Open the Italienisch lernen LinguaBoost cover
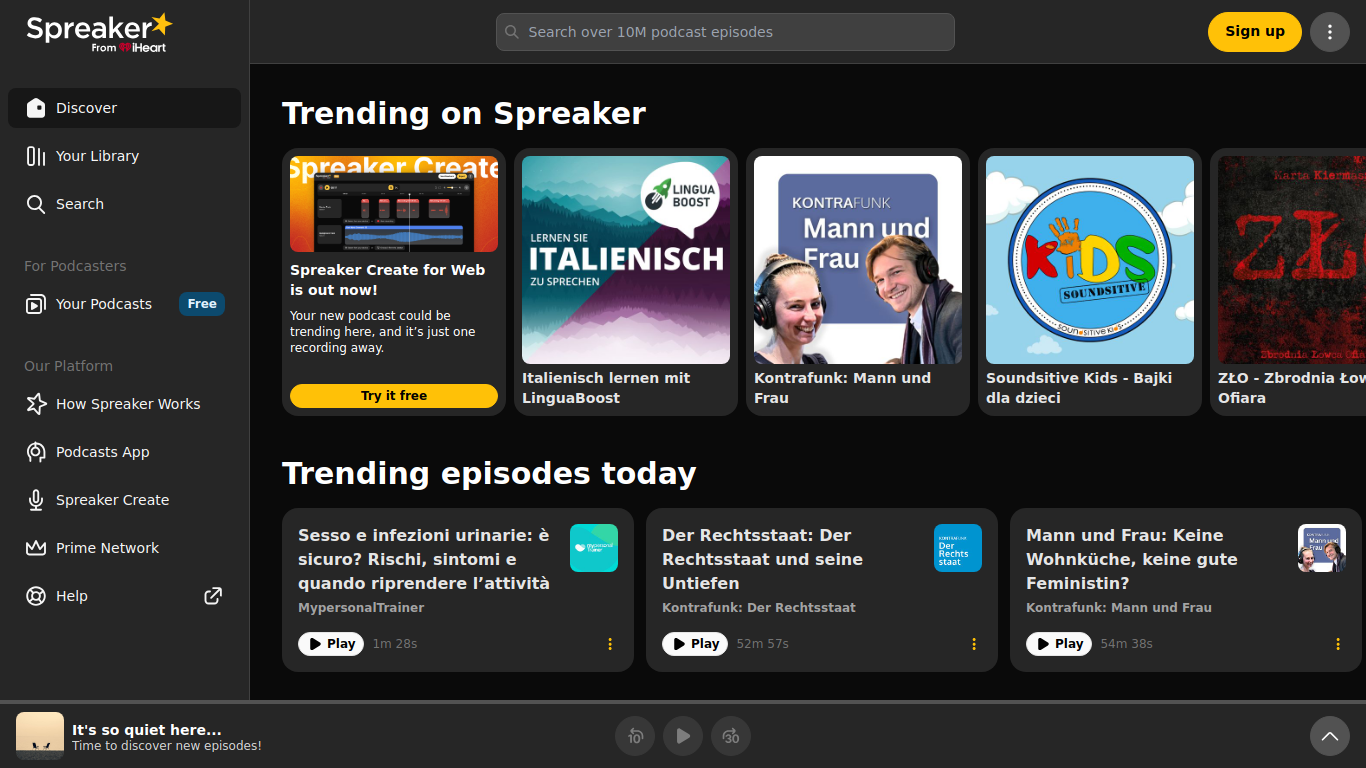1366x768 pixels. (626, 260)
